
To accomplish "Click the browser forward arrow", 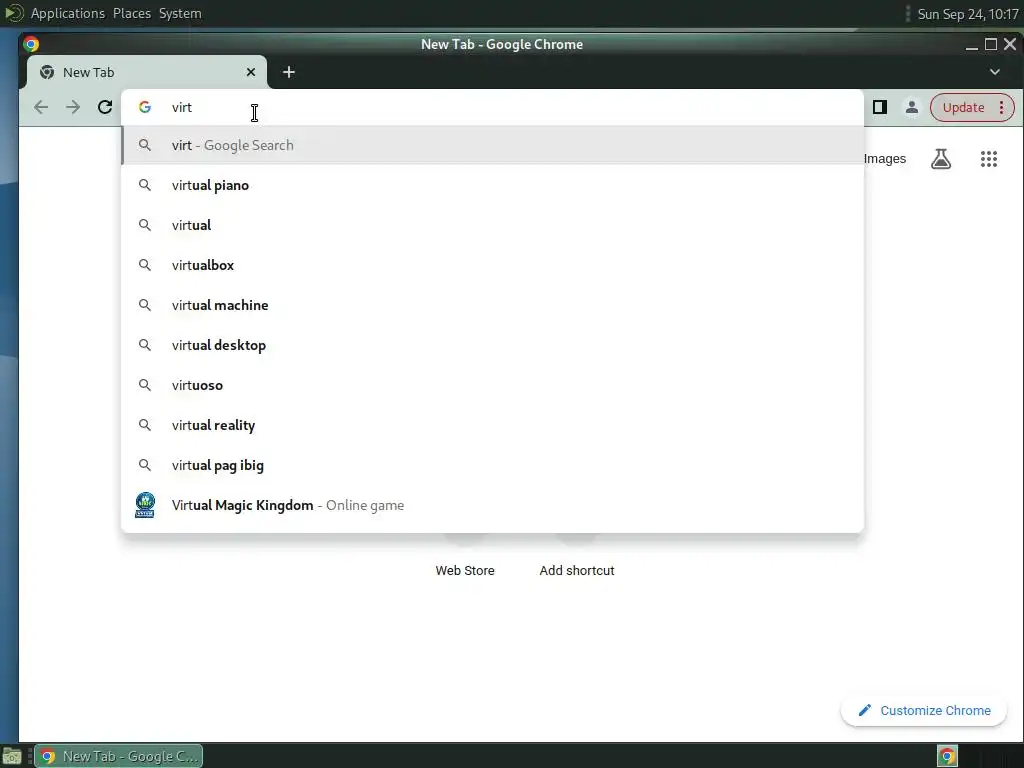I will [72, 107].
